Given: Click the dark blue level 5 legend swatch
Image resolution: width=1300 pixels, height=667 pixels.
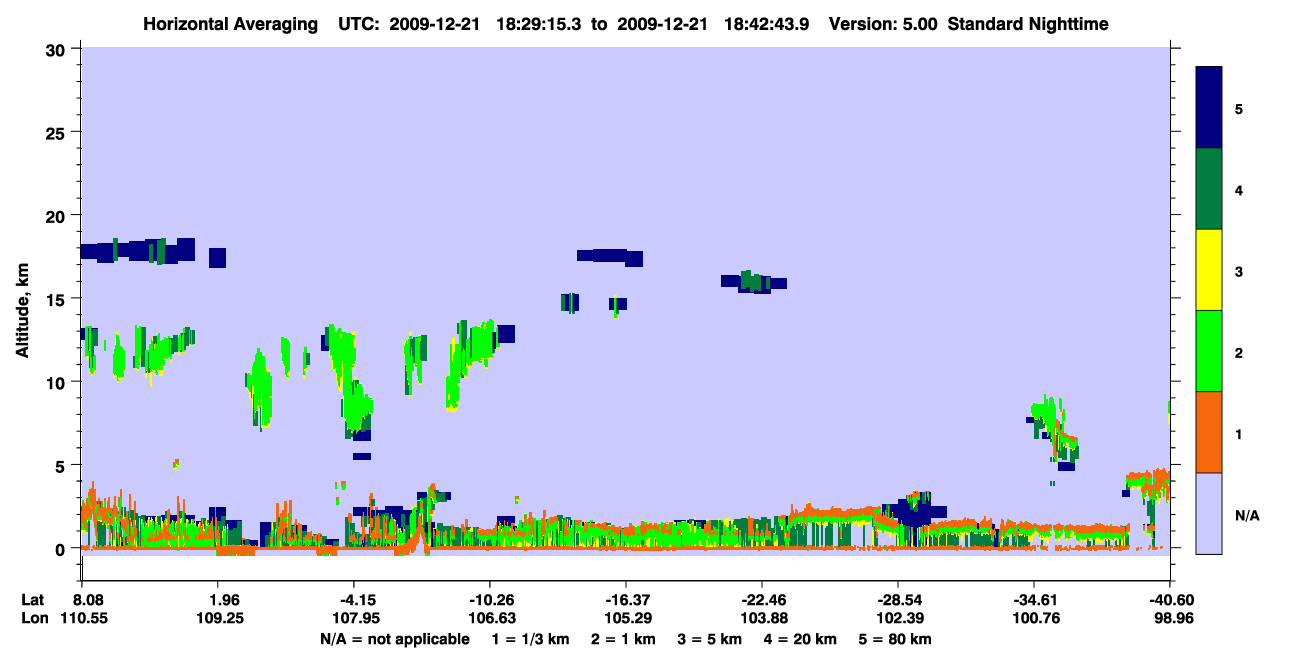Looking at the screenshot, I should point(1209,108).
